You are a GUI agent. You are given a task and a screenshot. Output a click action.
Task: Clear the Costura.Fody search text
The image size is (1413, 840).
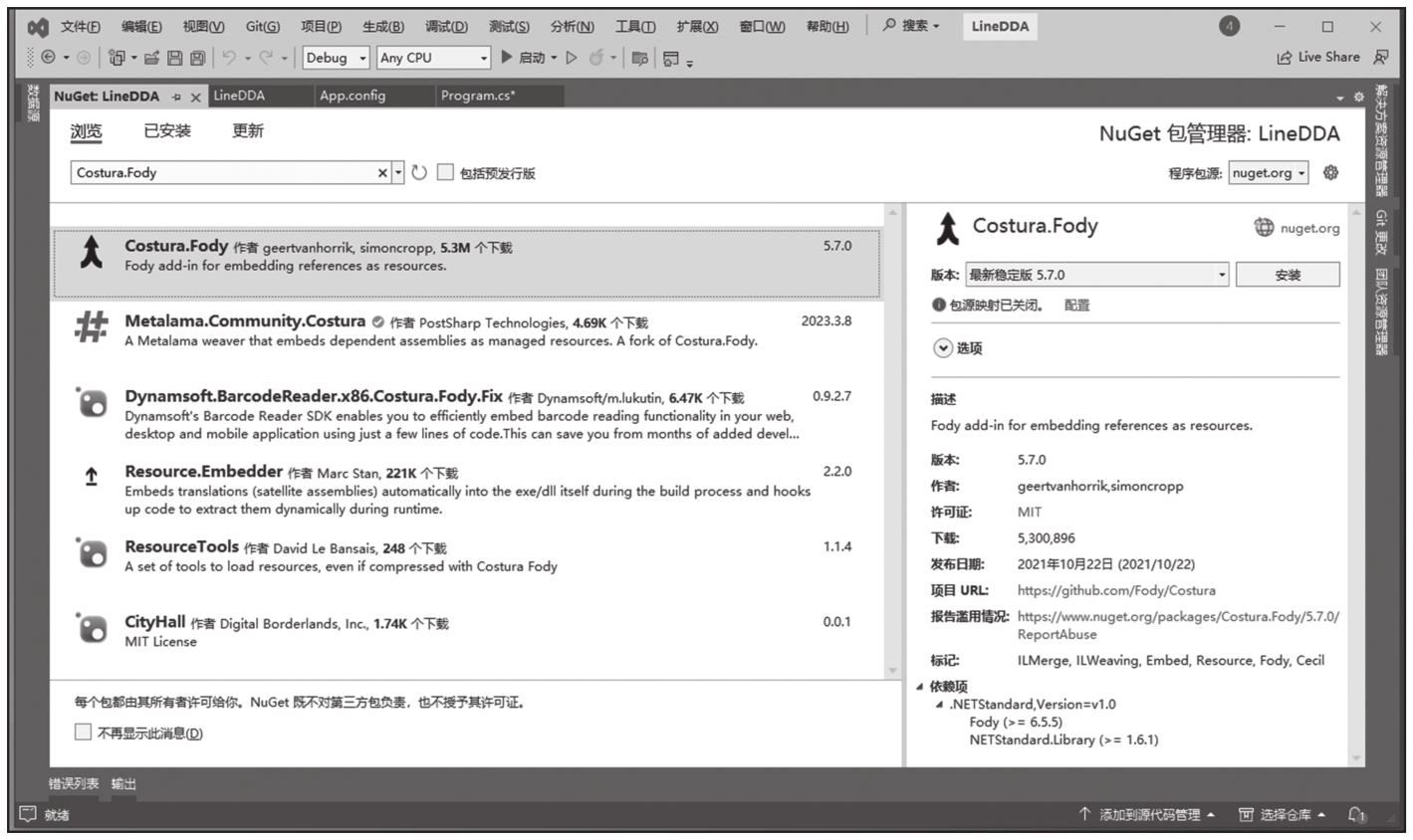[x=382, y=173]
